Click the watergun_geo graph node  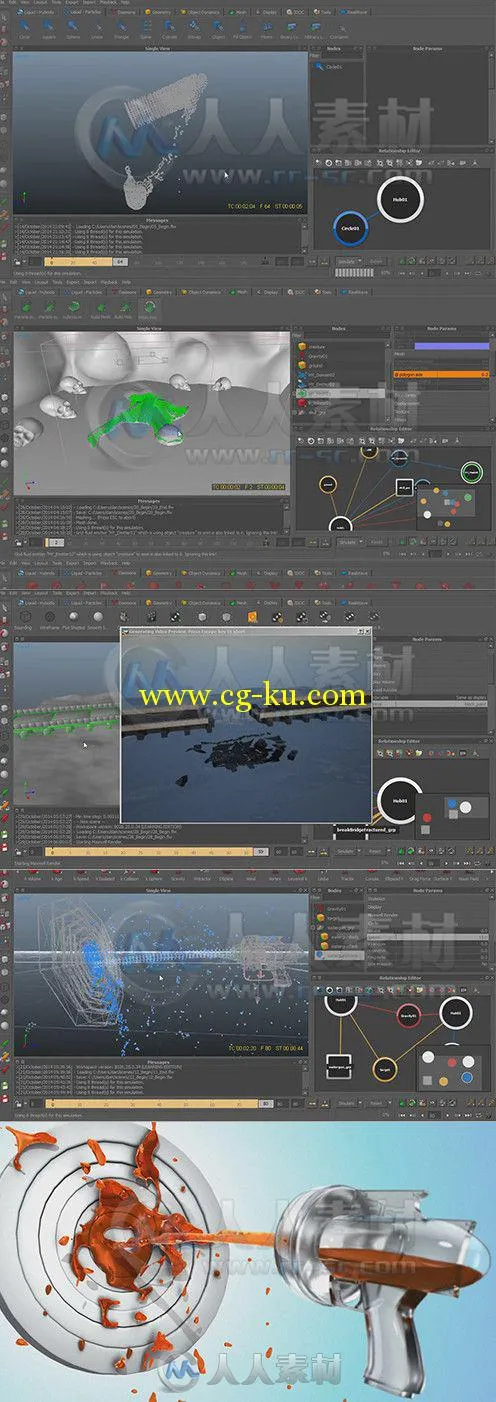coord(339,1066)
